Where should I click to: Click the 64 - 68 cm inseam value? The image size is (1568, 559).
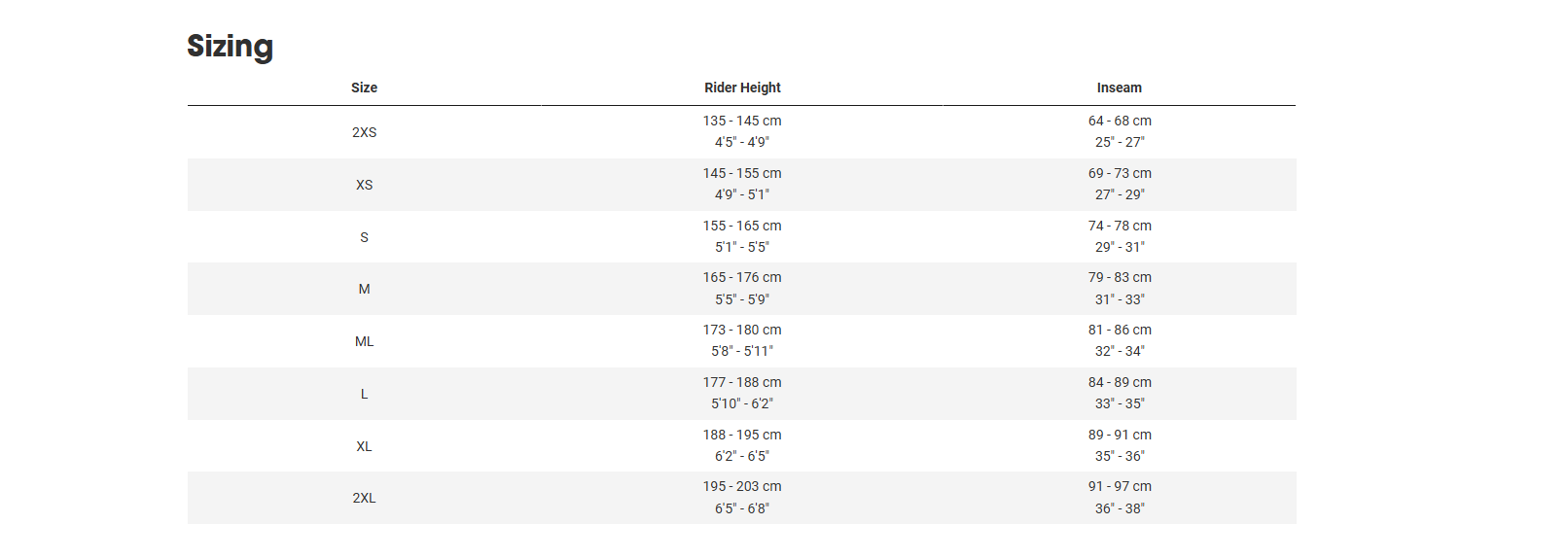coord(1120,121)
